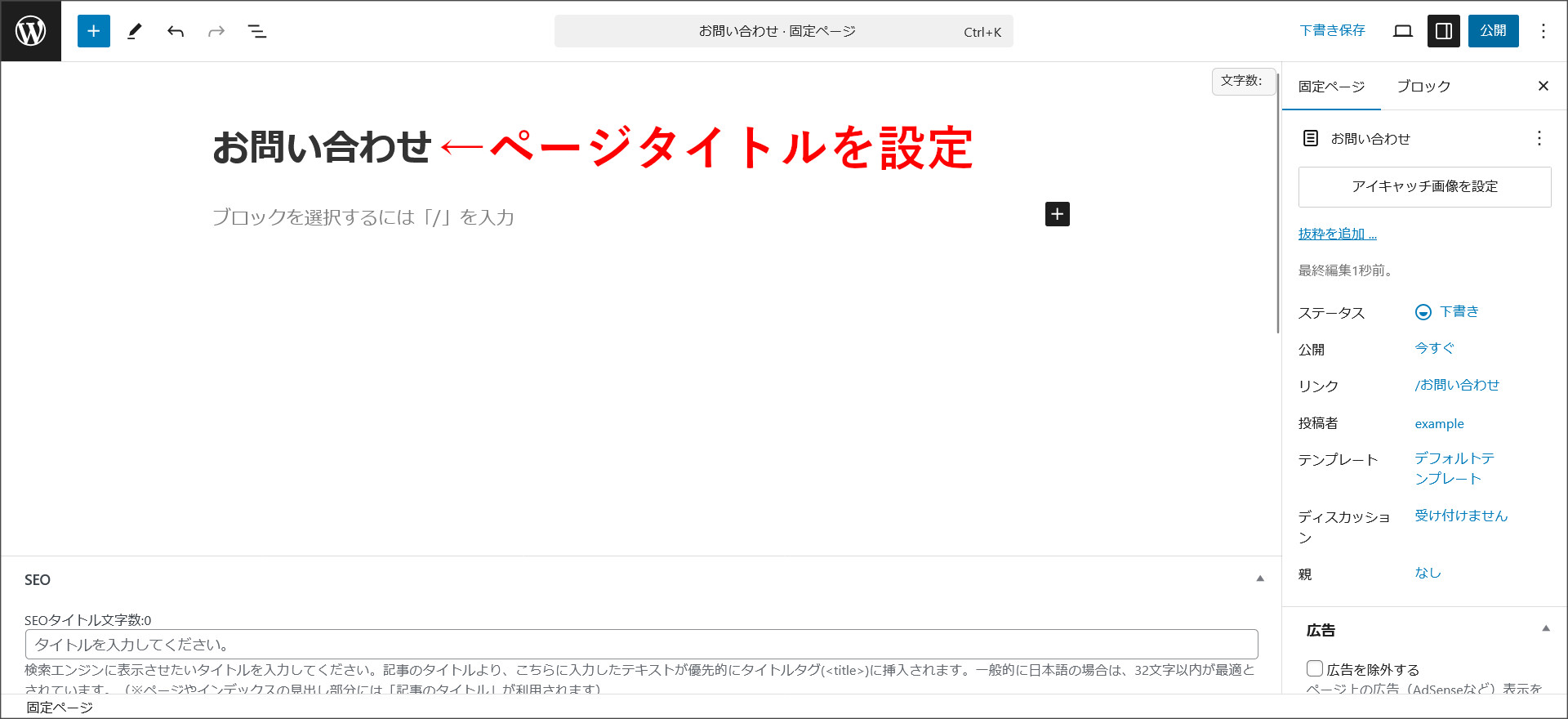The image size is (1568, 719).
Task: Click the empty paragraph block placeholder
Action: [363, 217]
